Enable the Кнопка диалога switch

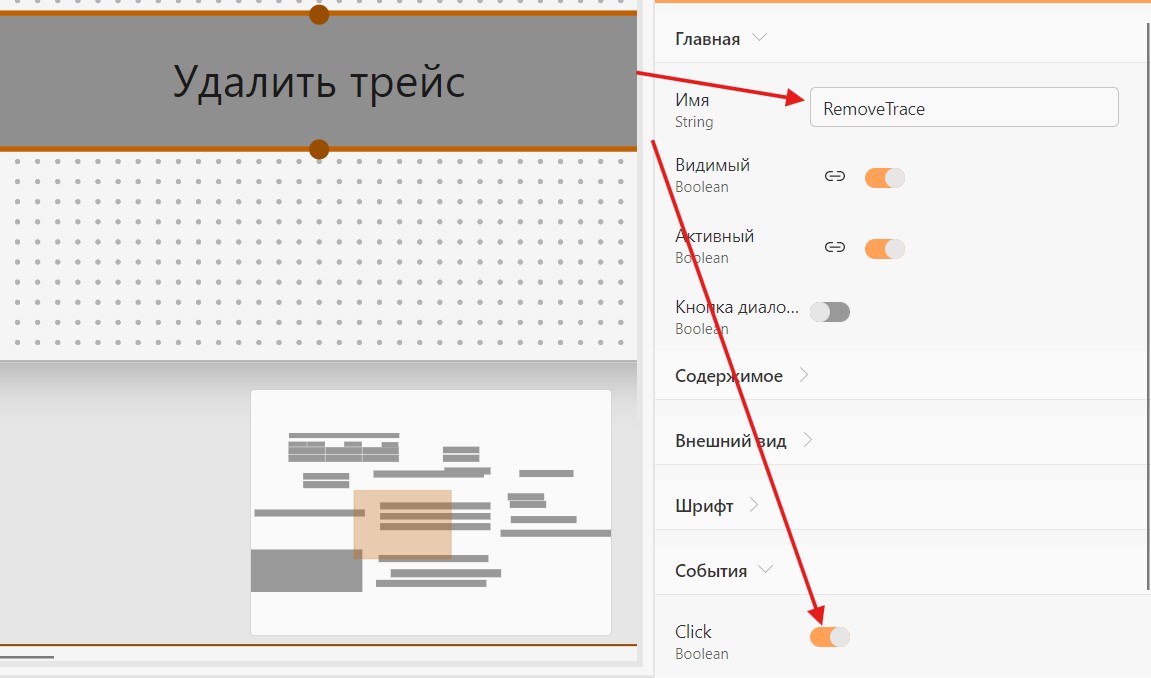(x=830, y=312)
